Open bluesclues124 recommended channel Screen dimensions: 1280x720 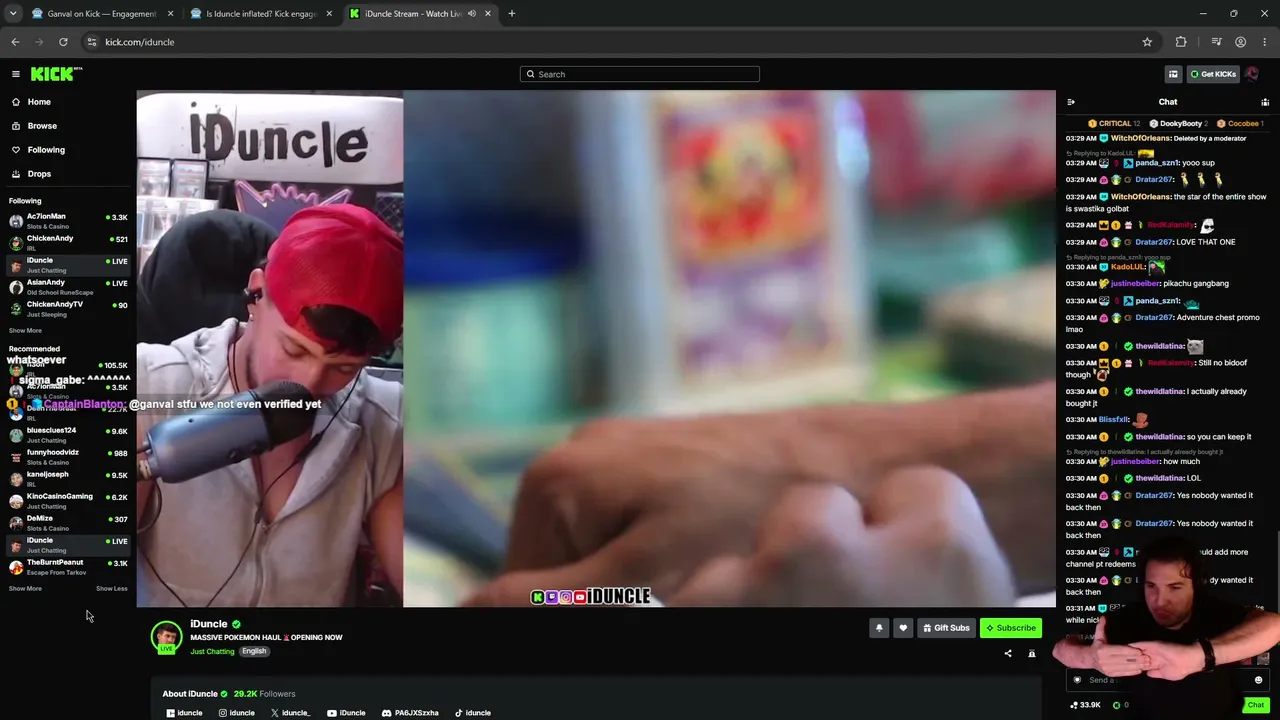tap(68, 435)
